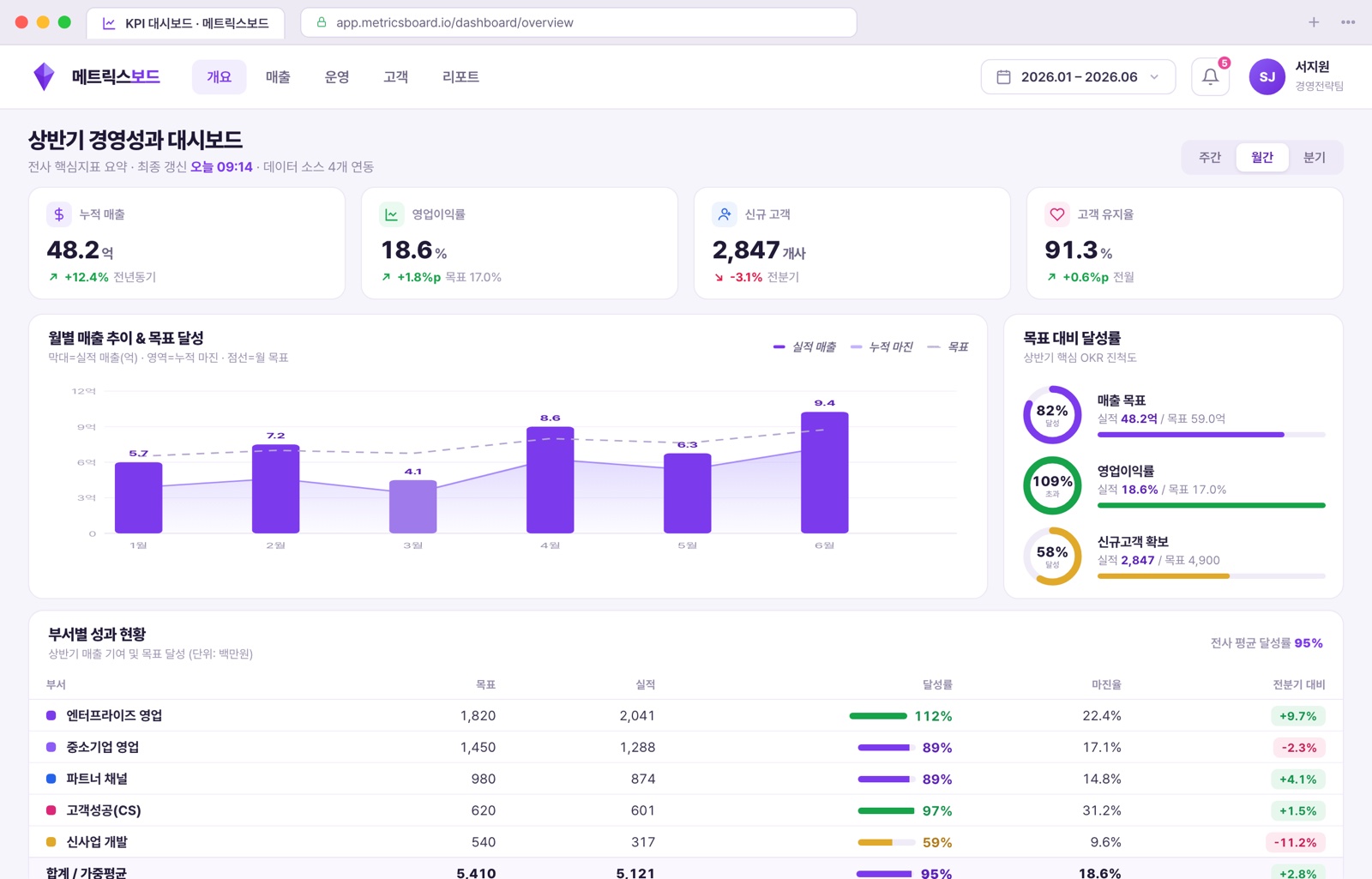Click the 목표 column header
This screenshot has width=1372, height=879.
coord(485,684)
